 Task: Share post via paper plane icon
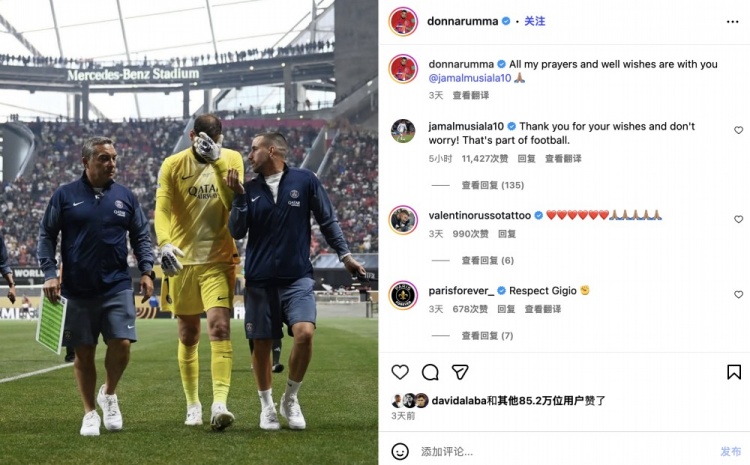(460, 372)
